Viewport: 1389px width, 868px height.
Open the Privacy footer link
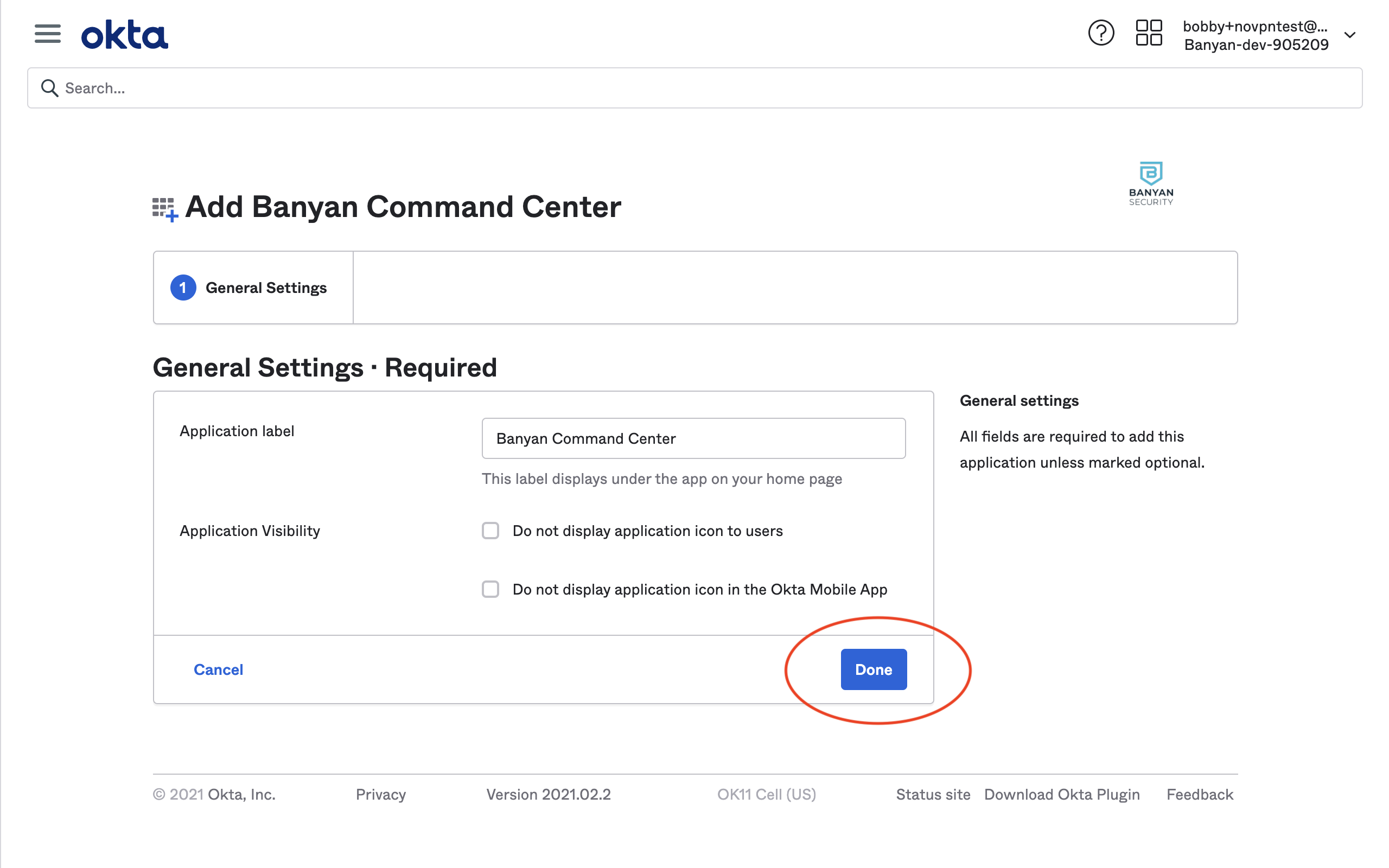click(x=380, y=795)
